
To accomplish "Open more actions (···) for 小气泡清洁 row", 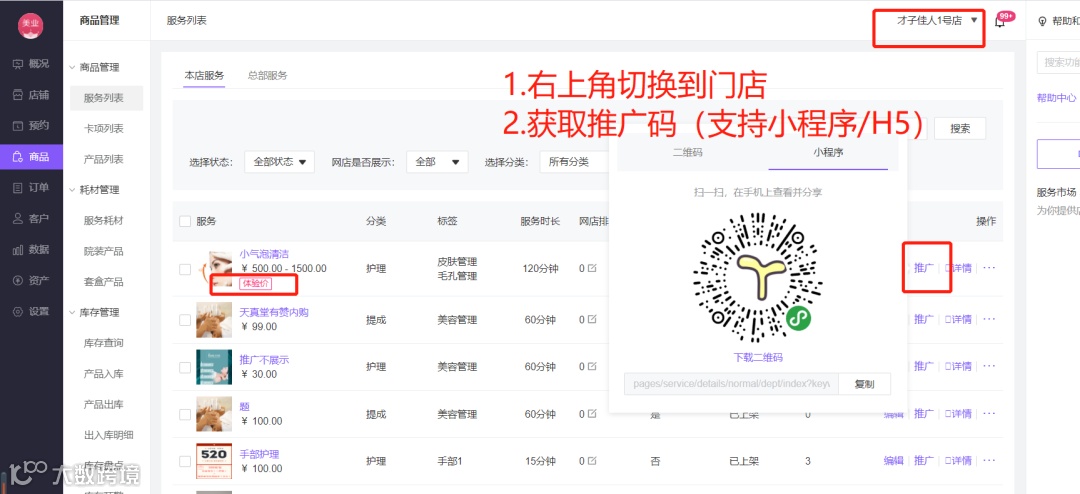I will coord(989,268).
